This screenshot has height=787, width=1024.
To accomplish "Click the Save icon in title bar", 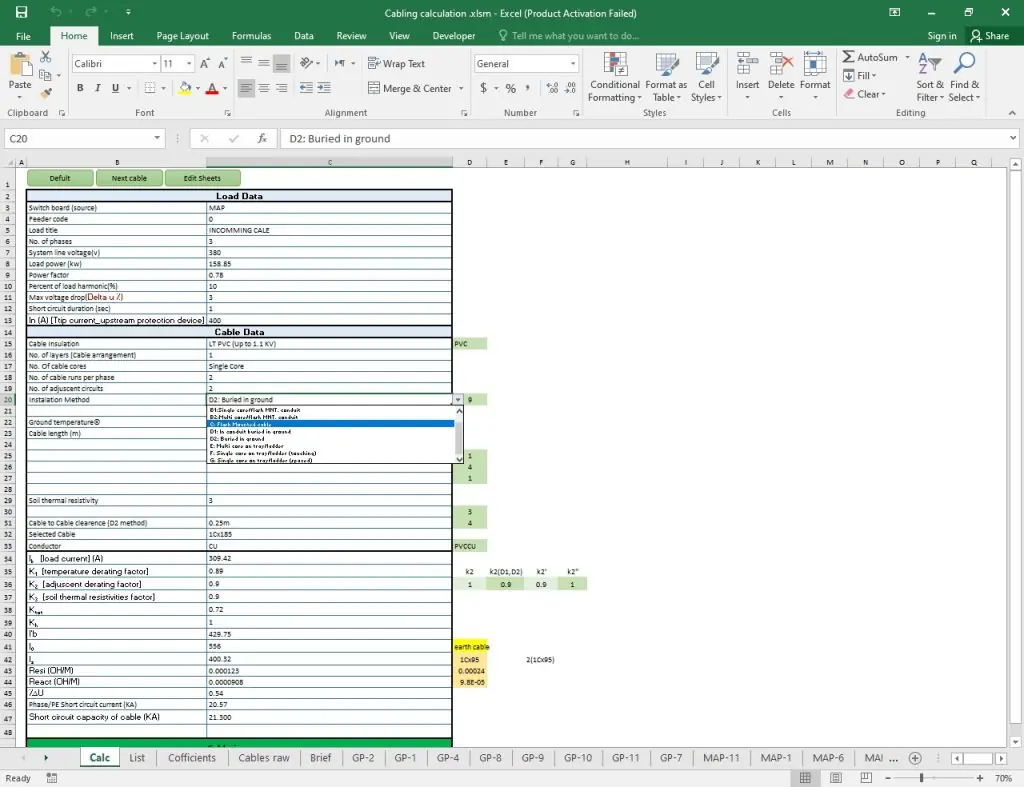I will [21, 13].
